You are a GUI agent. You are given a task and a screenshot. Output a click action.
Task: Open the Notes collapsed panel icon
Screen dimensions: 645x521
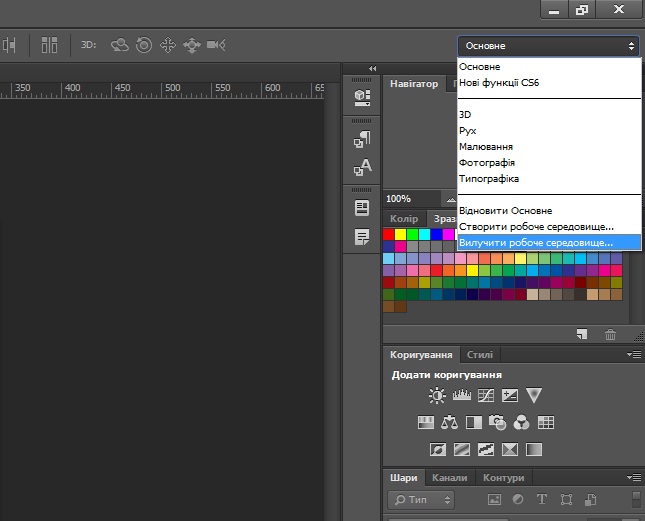(x=362, y=237)
